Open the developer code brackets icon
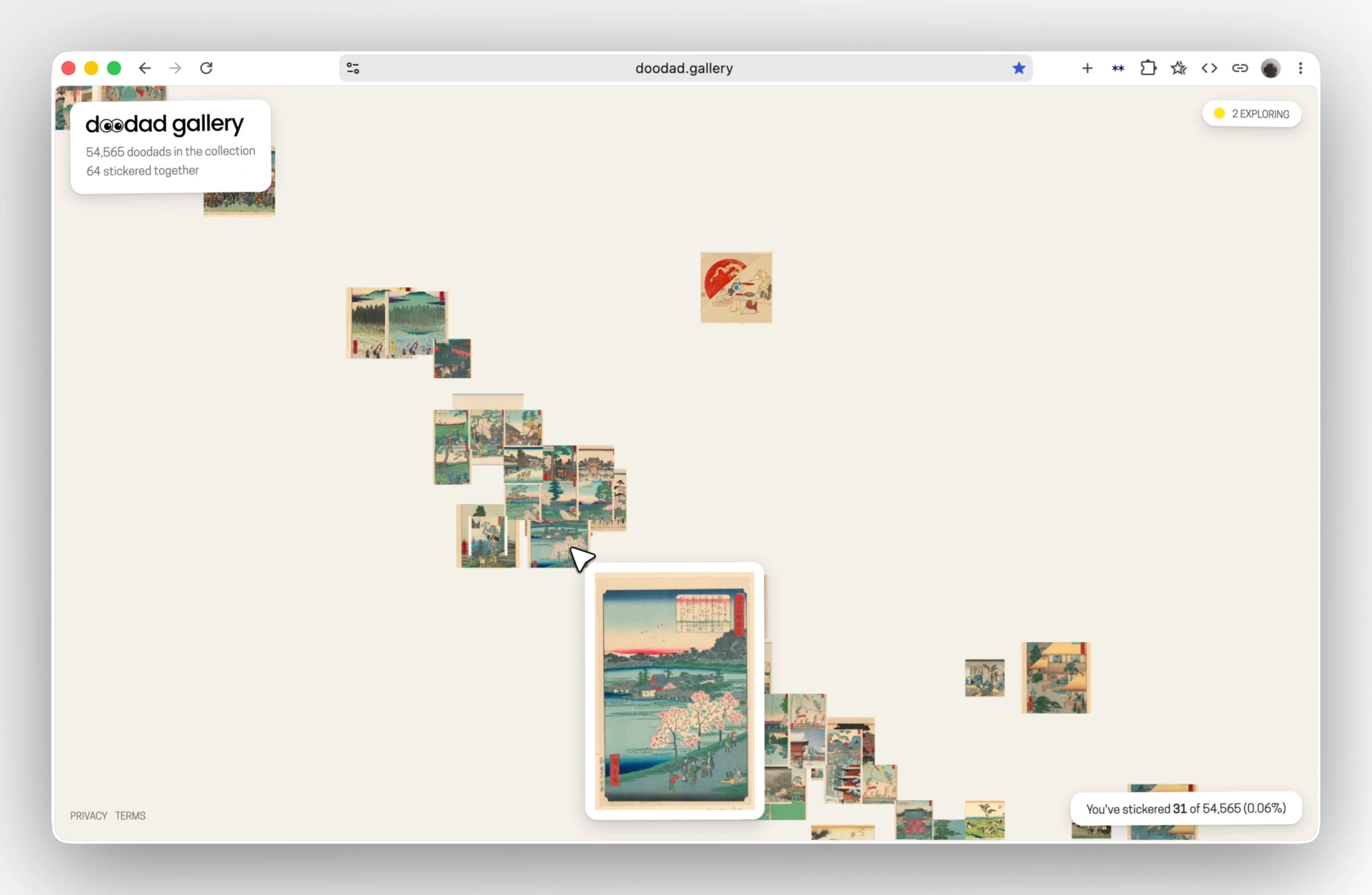The height and width of the screenshot is (895, 1372). [x=1209, y=68]
